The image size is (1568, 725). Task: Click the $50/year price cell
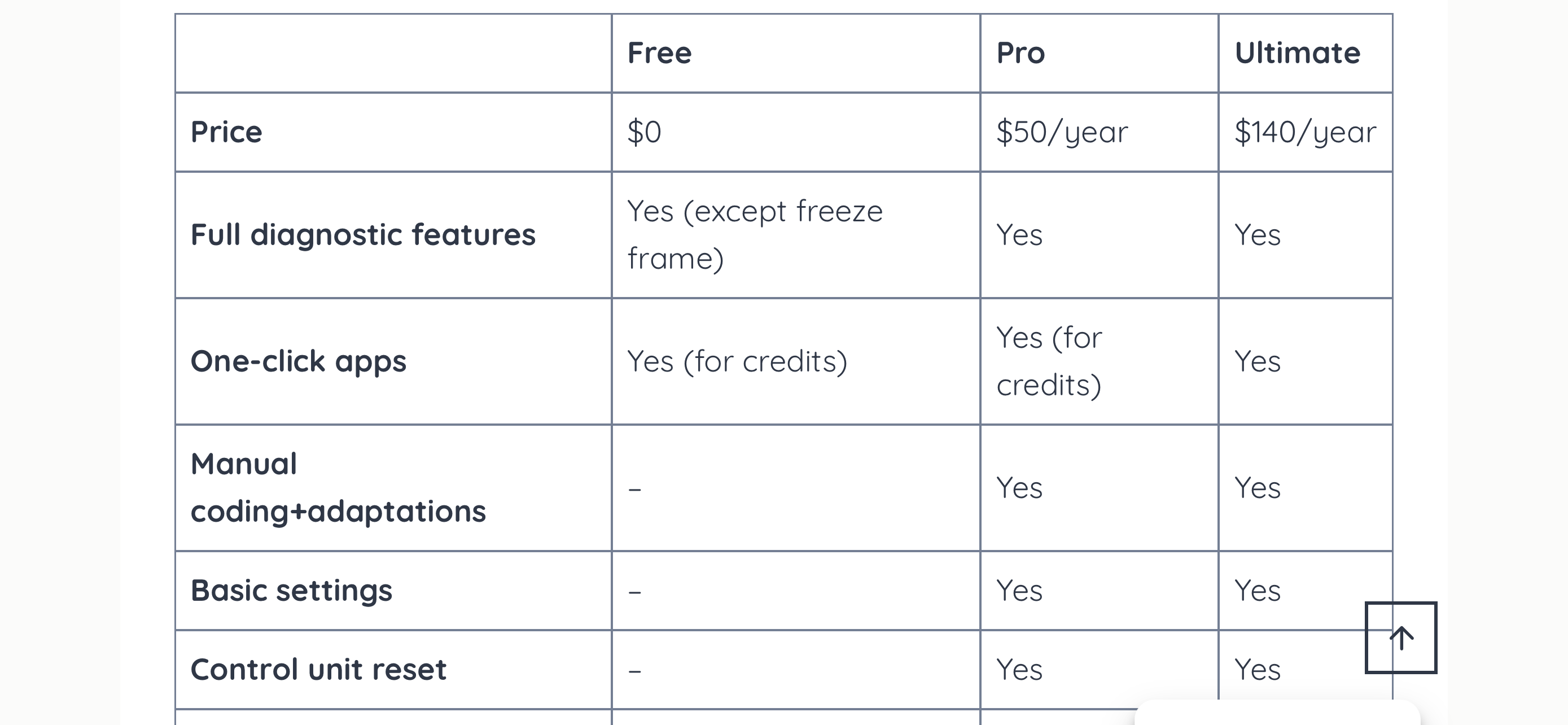pyautogui.click(x=1062, y=132)
